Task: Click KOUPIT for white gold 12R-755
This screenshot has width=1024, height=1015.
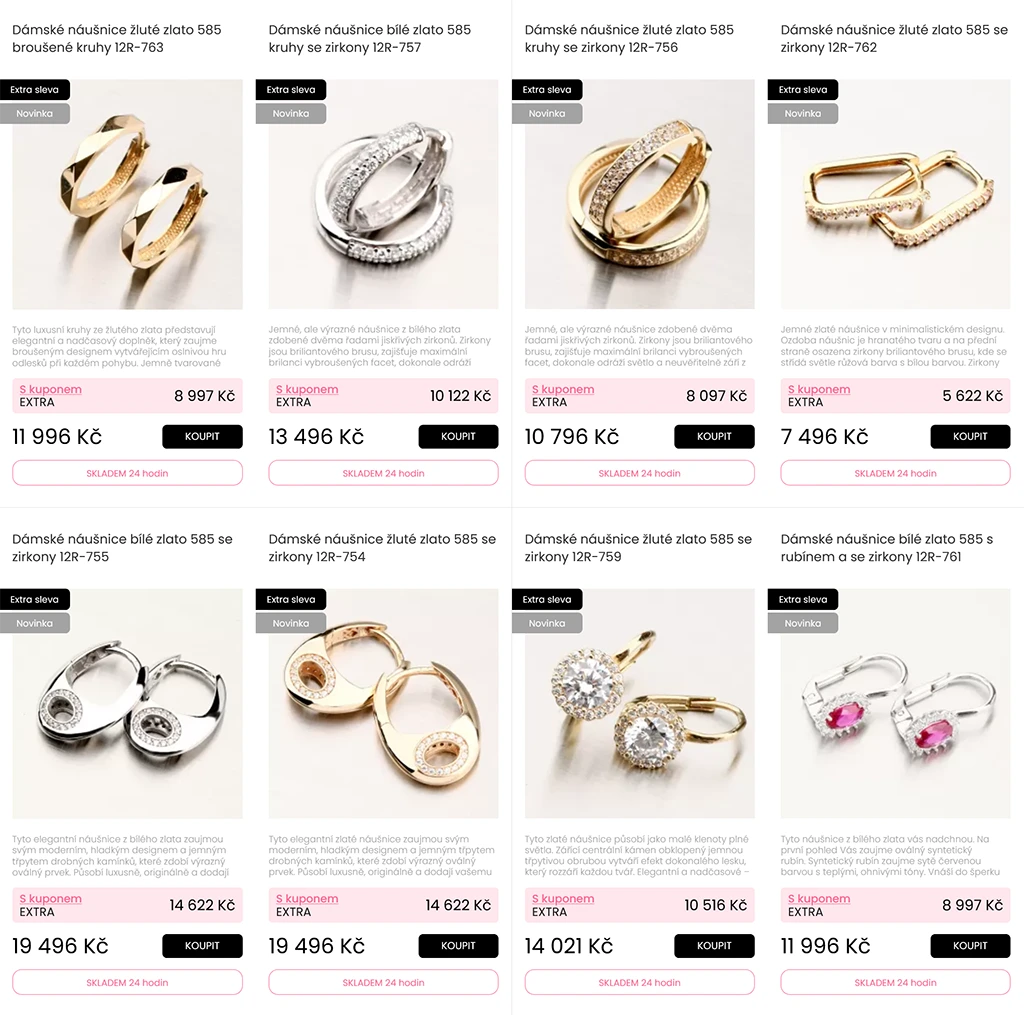Action: [x=202, y=946]
